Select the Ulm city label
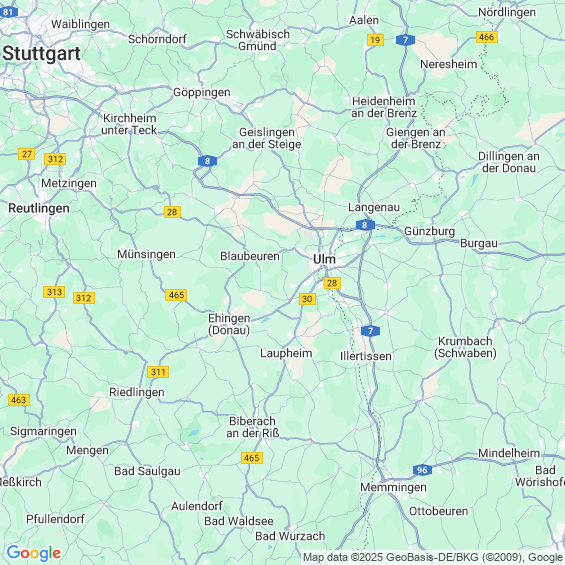This screenshot has height=565, width=565. click(x=324, y=259)
